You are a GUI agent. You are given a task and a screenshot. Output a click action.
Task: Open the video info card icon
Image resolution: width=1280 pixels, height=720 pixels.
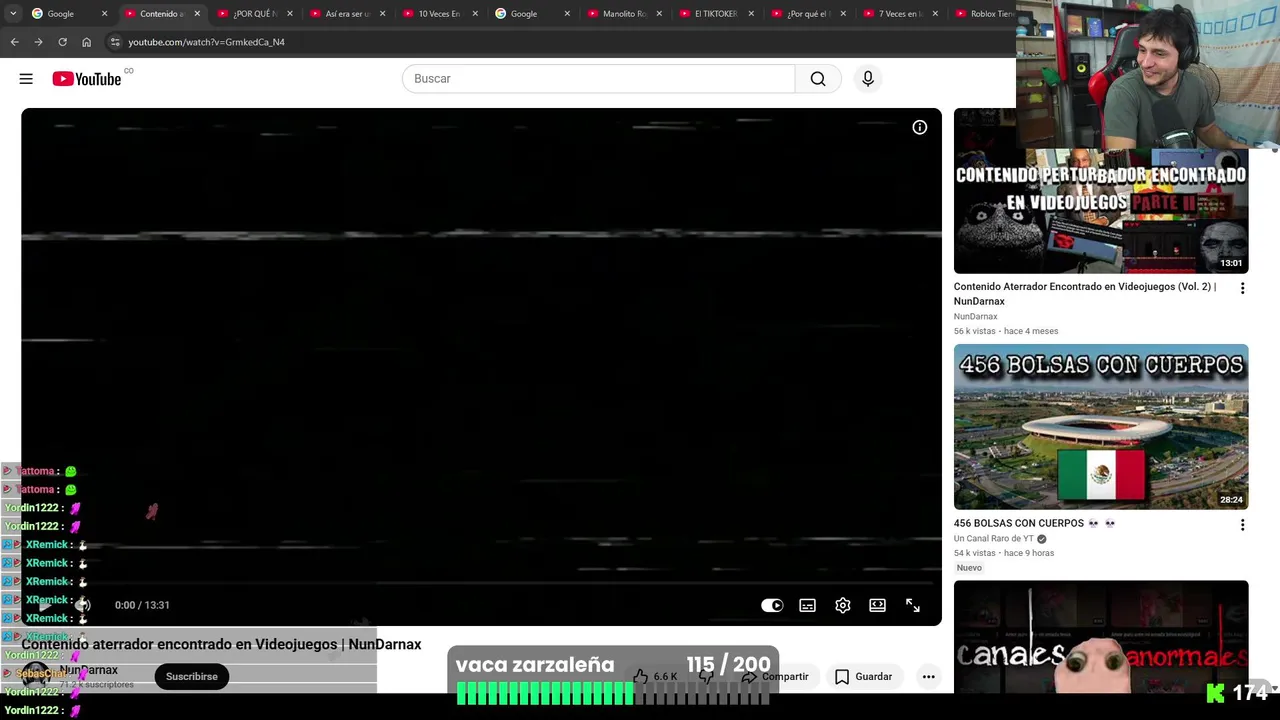click(x=919, y=127)
